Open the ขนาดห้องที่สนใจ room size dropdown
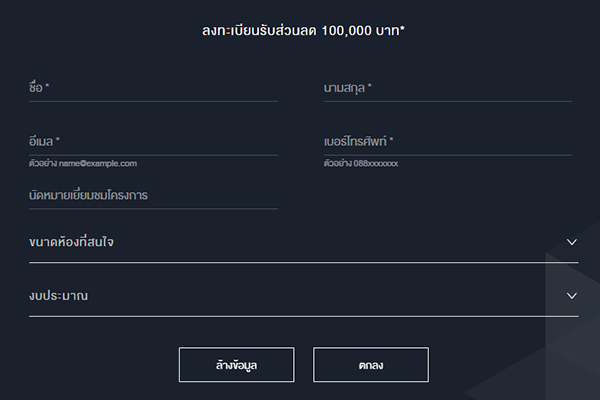Screen dimensions: 600x400 click(x=300, y=242)
